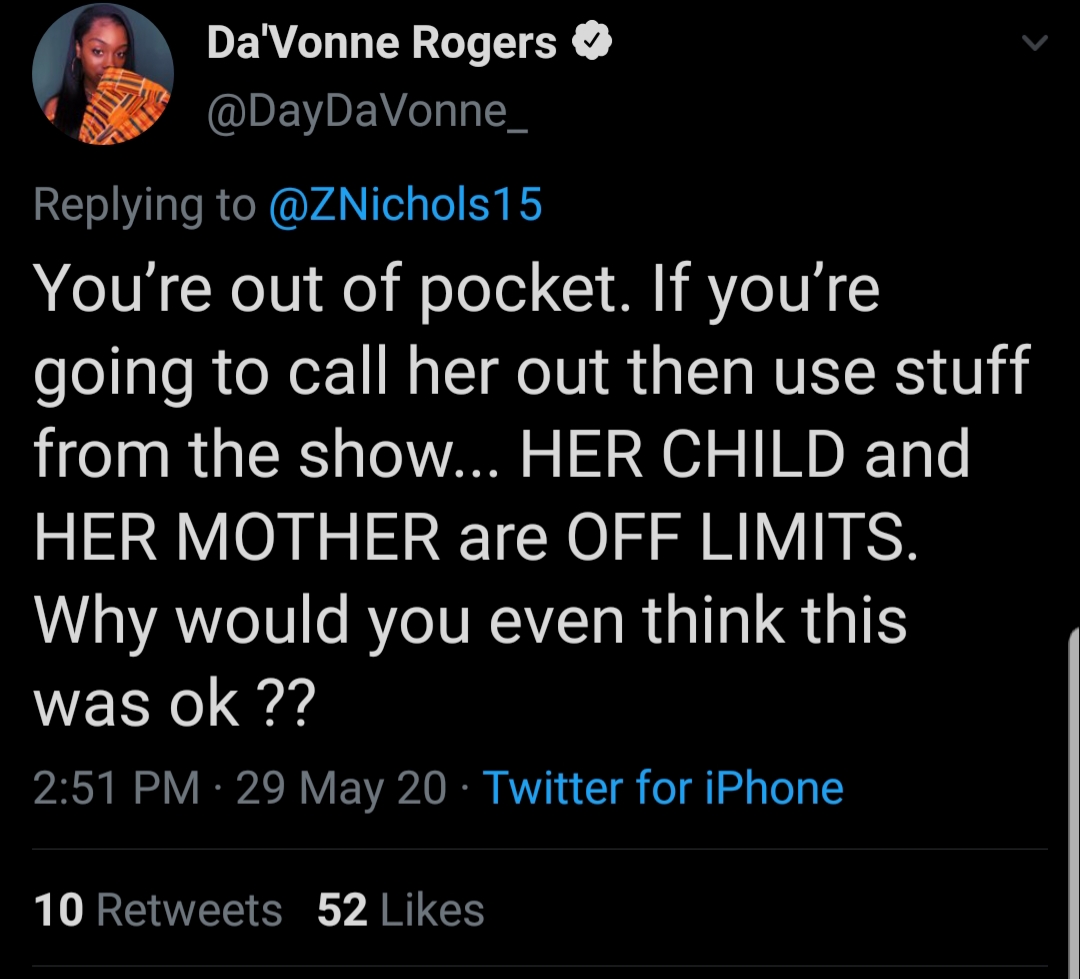Open the @ZNichols15 mention link
This screenshot has width=1080, height=979.
coord(406,205)
